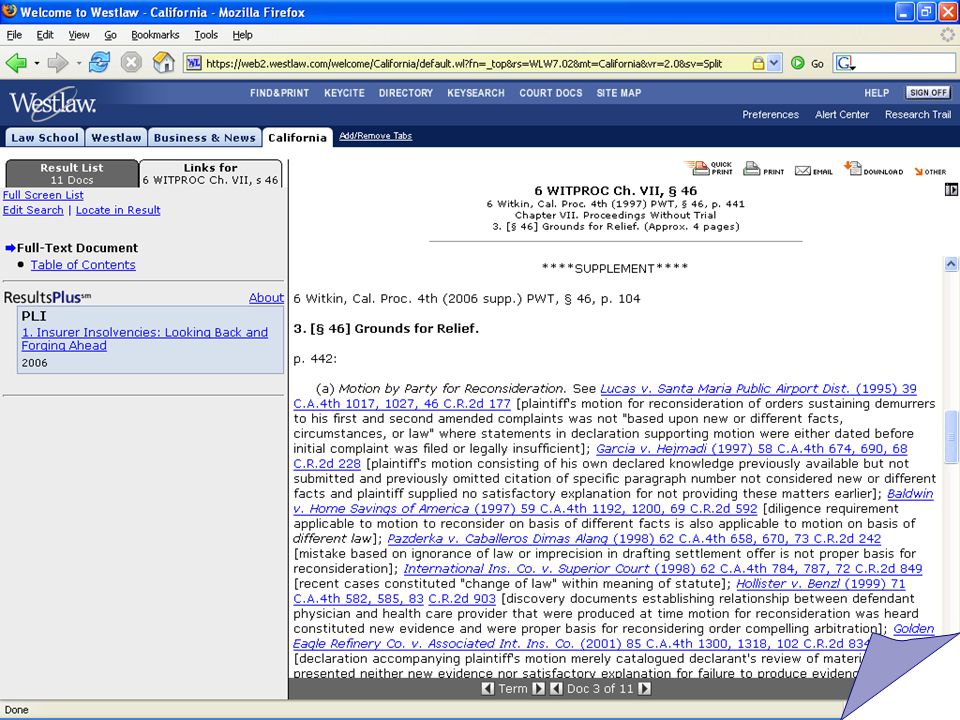The height and width of the screenshot is (720, 960).
Task: Click the document scrollbar up arrow
Action: [x=951, y=264]
